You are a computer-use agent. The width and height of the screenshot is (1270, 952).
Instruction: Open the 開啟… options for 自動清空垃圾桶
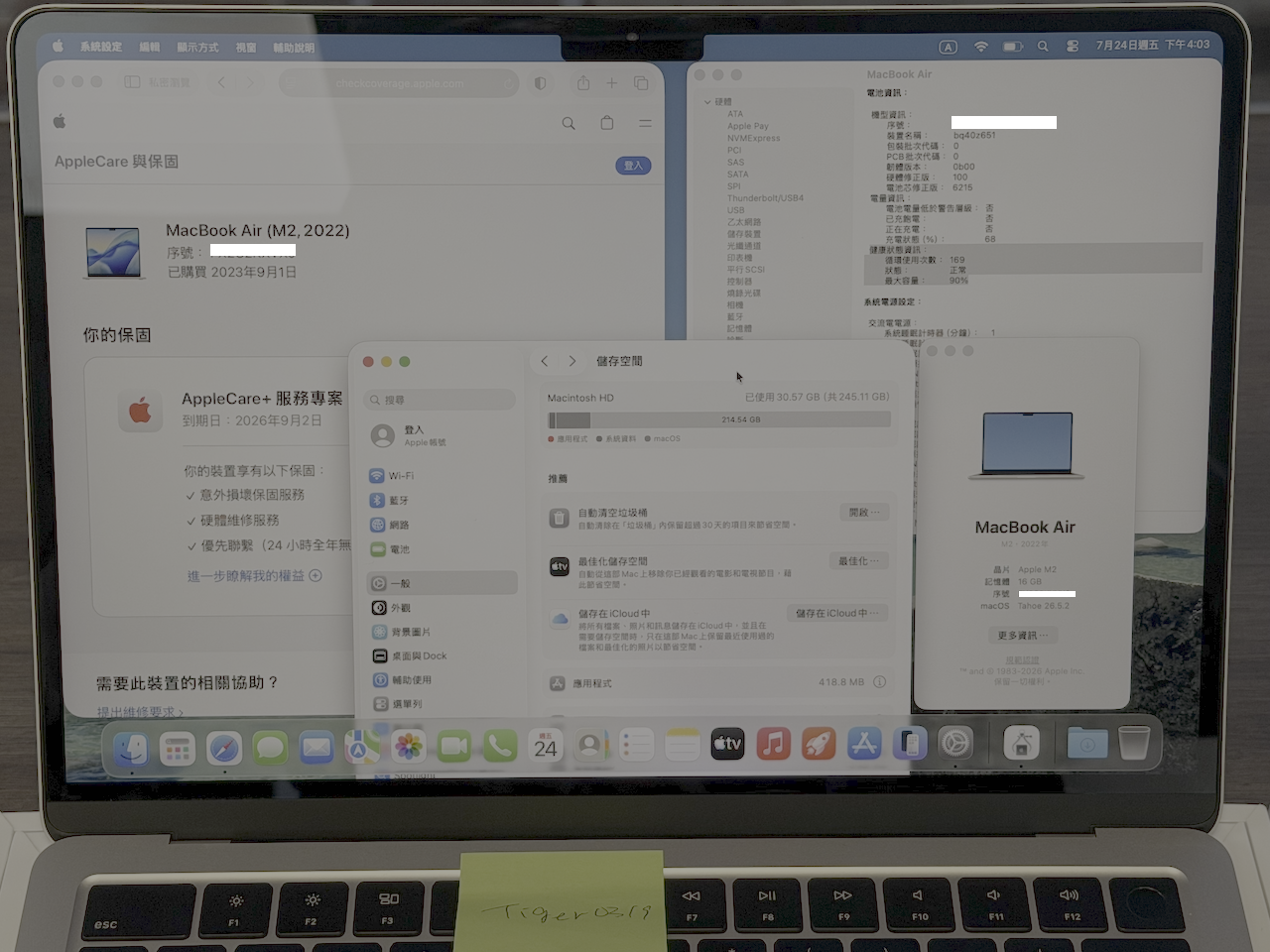863,513
